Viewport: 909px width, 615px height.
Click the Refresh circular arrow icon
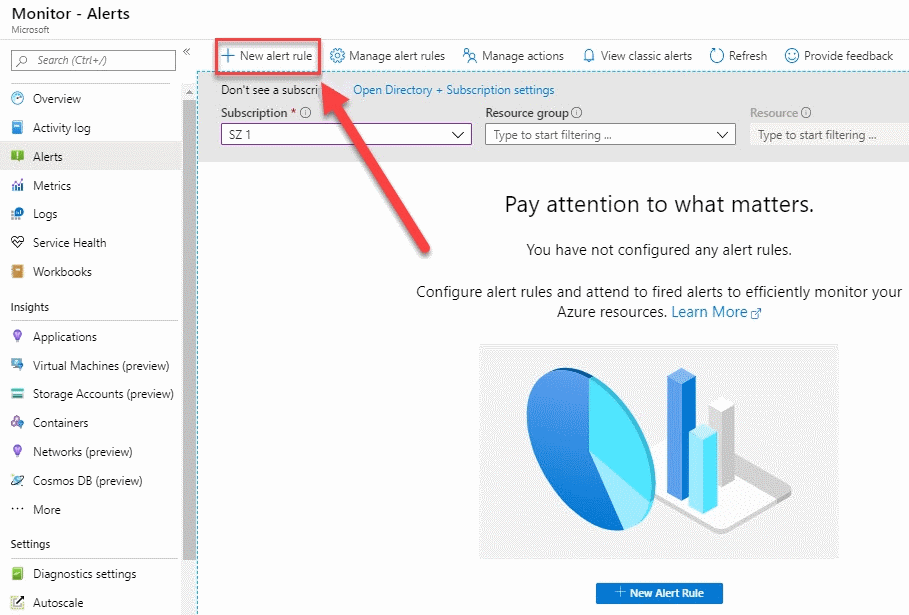[x=717, y=56]
